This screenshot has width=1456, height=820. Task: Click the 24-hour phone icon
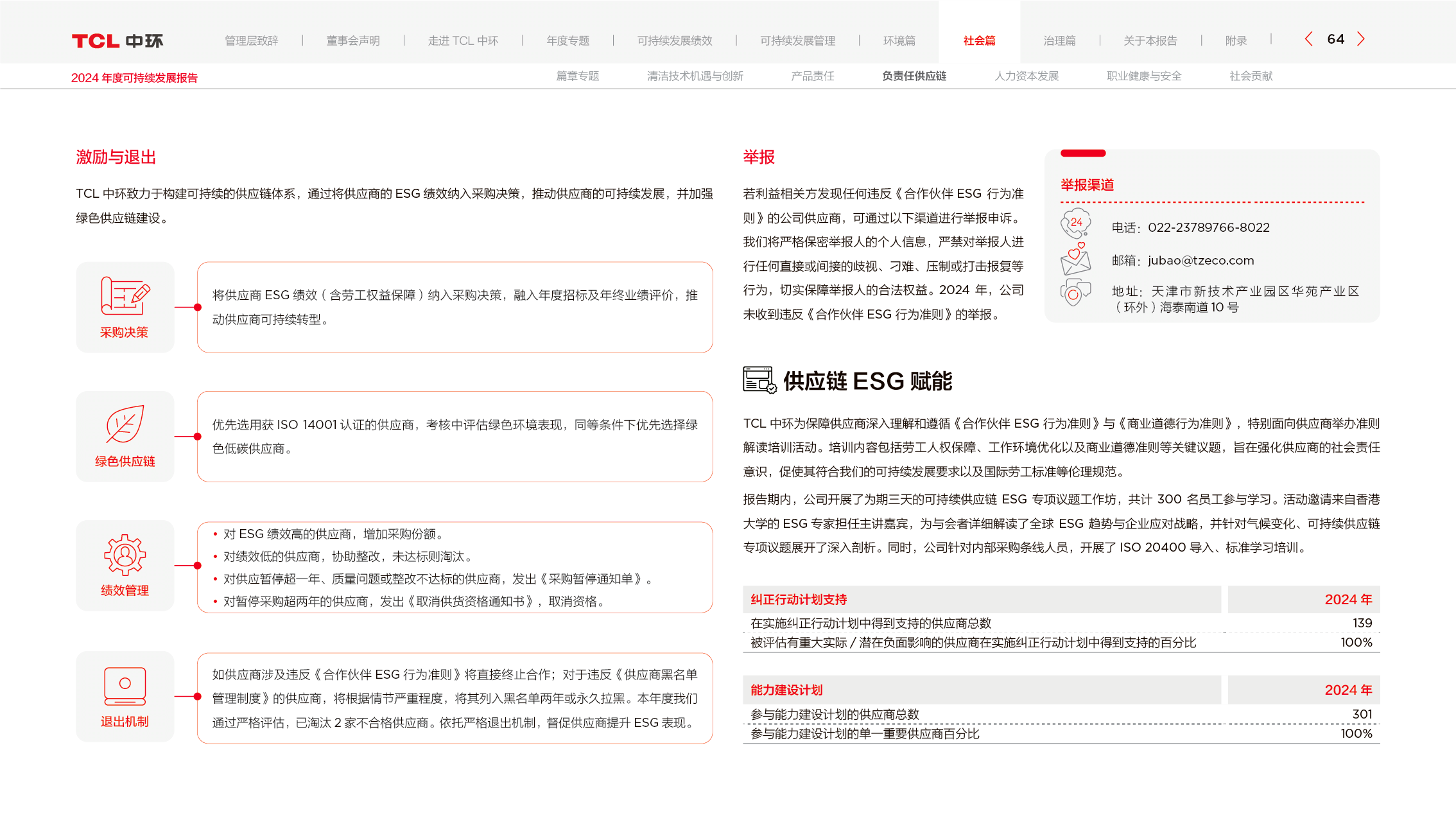point(1075,223)
